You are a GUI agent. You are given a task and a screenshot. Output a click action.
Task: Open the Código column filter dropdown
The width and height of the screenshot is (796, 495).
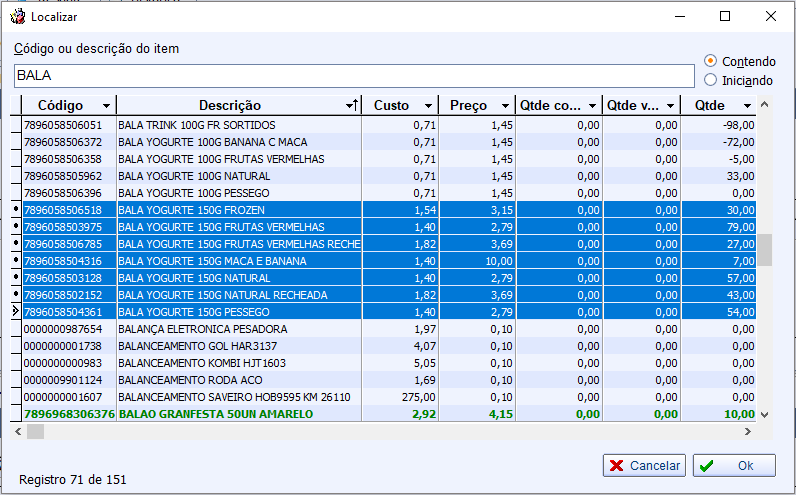(x=105, y=106)
